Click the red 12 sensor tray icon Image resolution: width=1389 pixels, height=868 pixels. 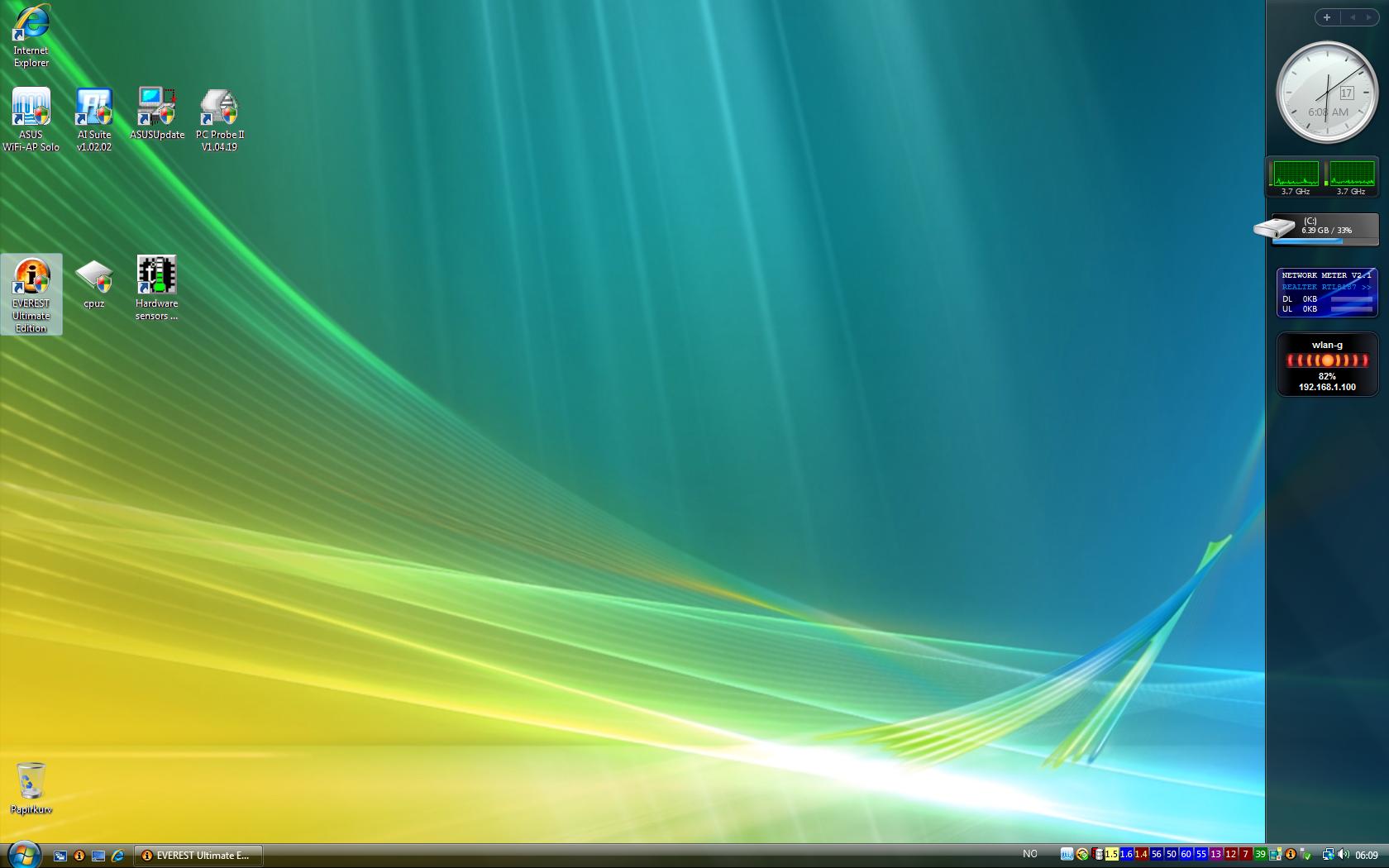coord(1230,854)
